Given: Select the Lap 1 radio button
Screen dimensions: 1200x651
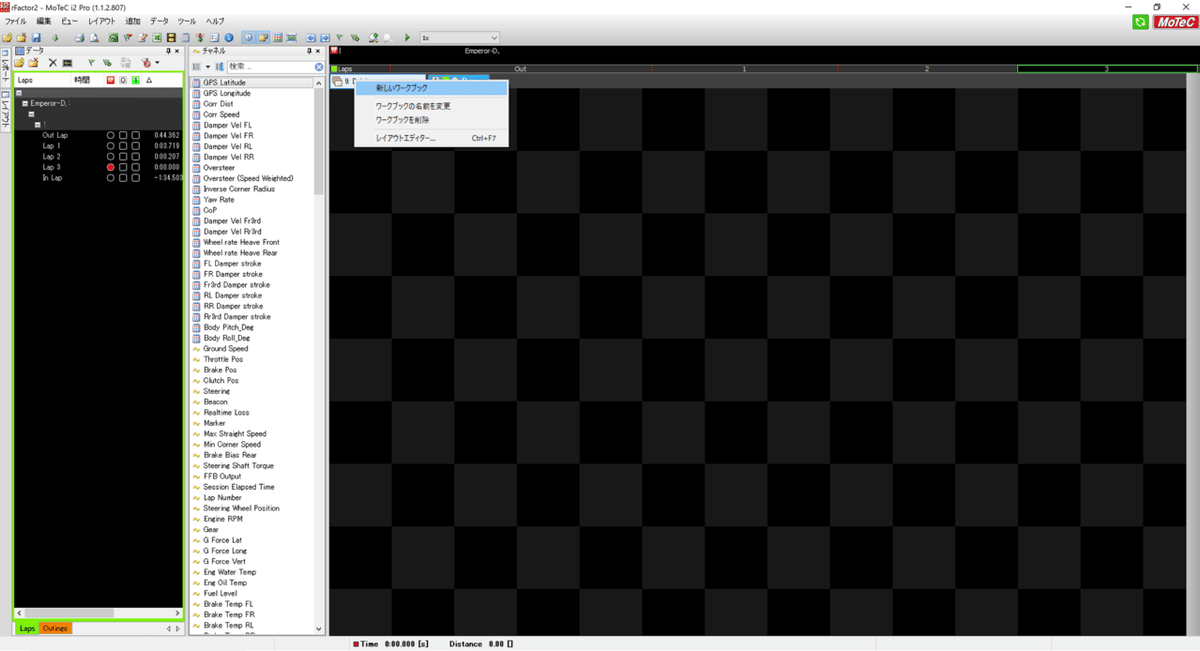Looking at the screenshot, I should pyautogui.click(x=111, y=146).
